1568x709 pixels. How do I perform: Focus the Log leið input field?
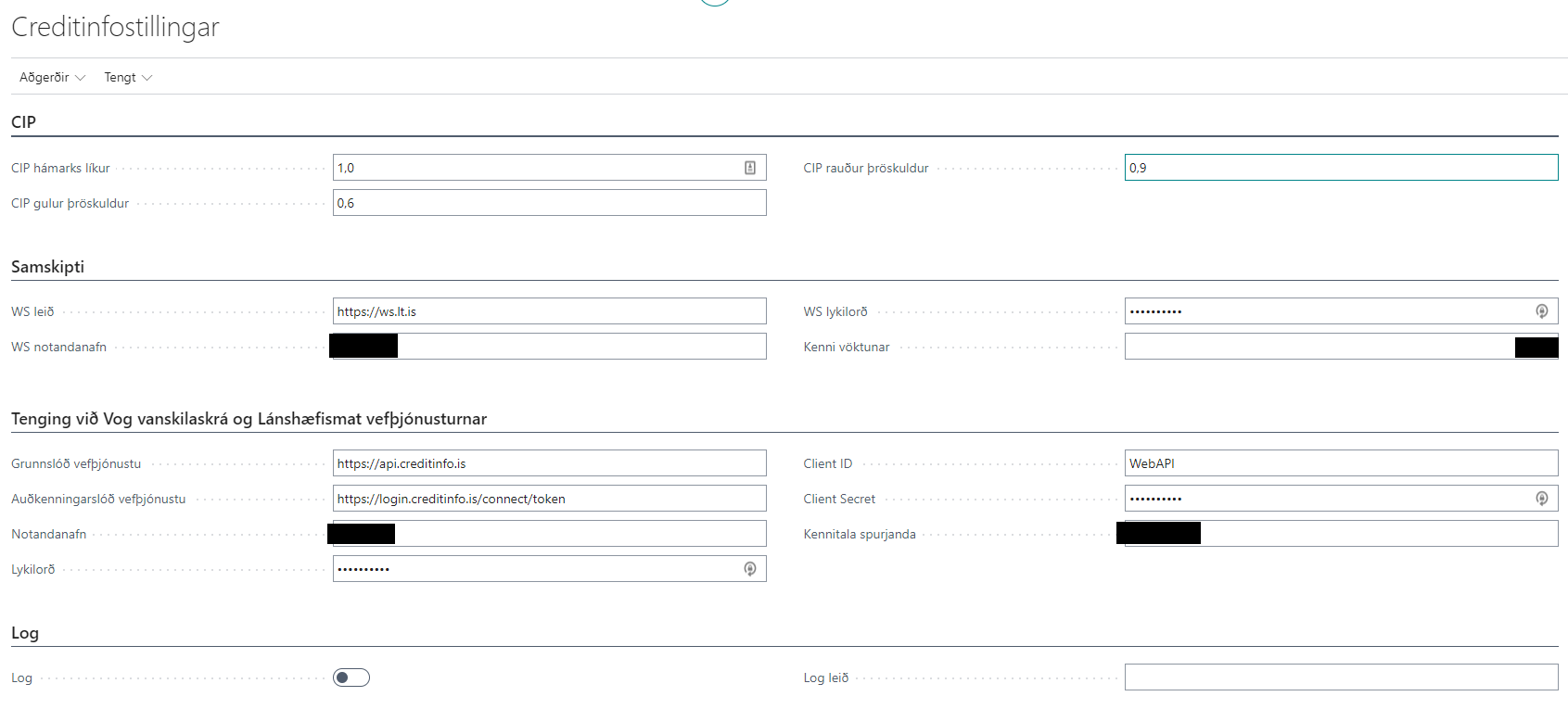click(x=1340, y=677)
